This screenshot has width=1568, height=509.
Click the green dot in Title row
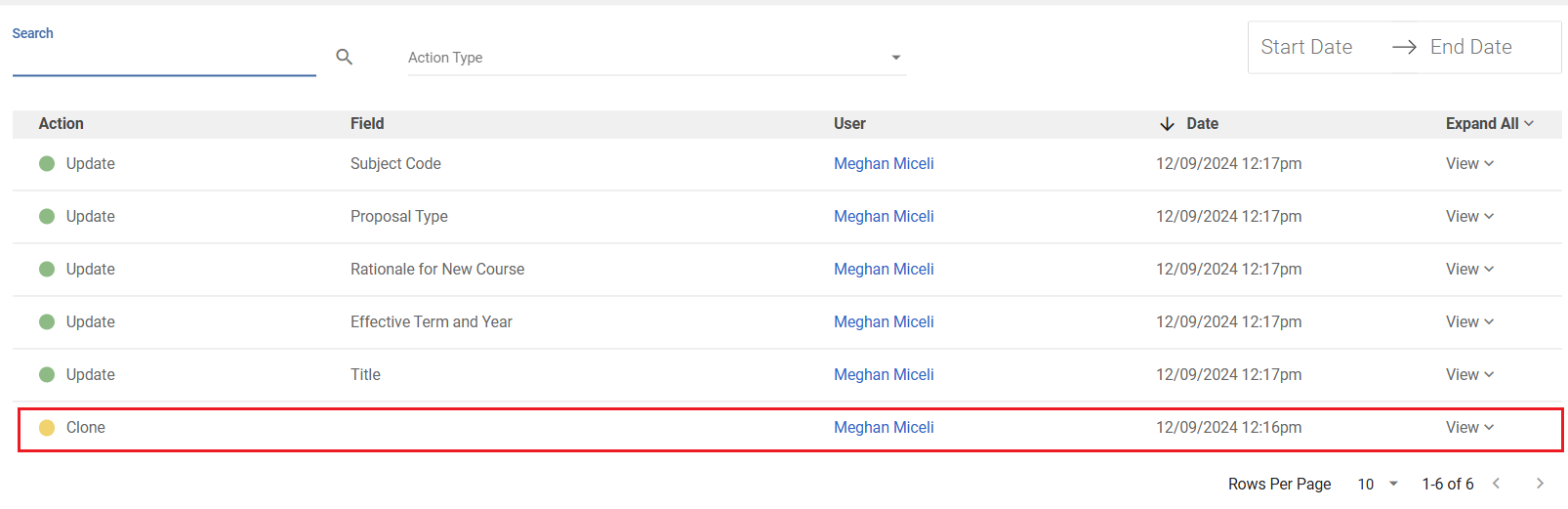[47, 375]
